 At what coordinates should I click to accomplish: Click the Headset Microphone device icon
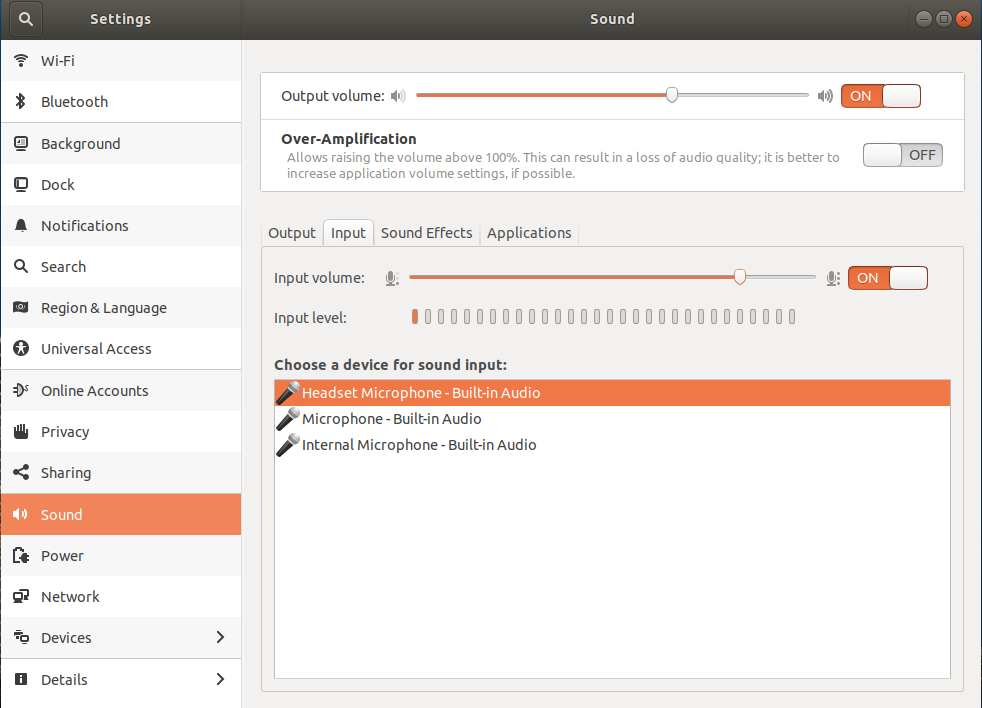(288, 393)
